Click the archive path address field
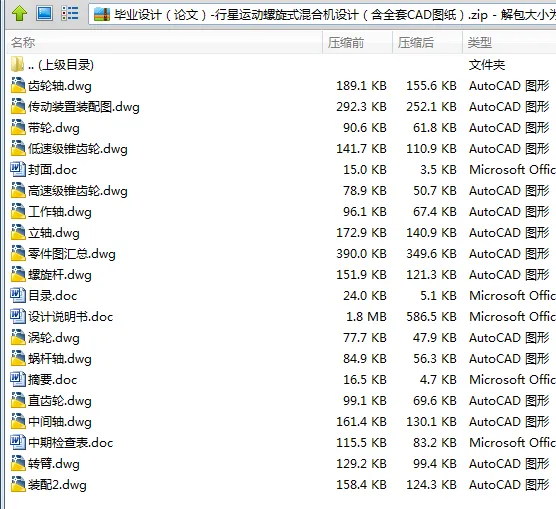This screenshot has width=556, height=509. (322, 15)
